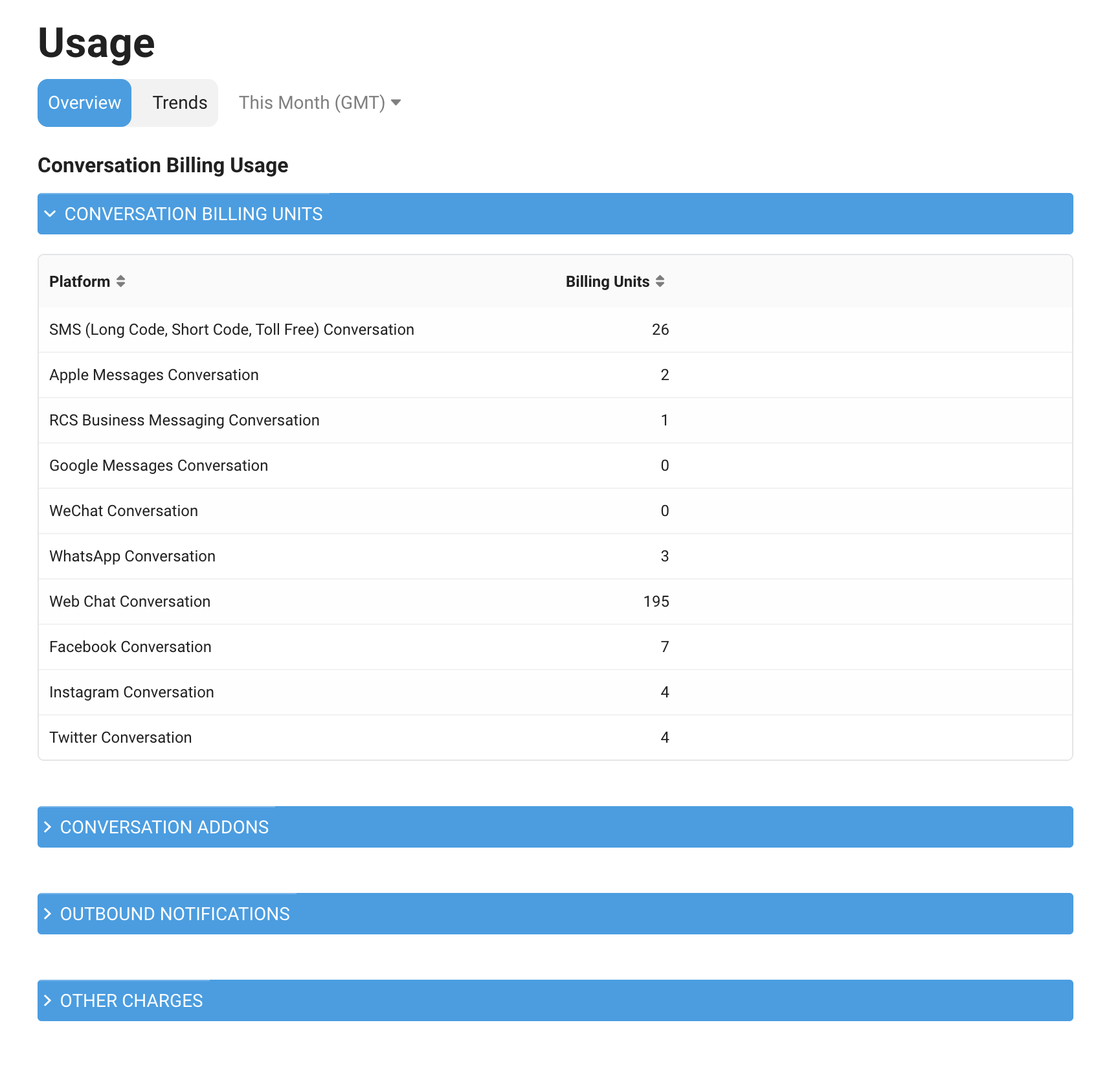The width and height of the screenshot is (1120, 1071).
Task: Select the Facebook Conversation row
Action: pyautogui.click(x=555, y=647)
